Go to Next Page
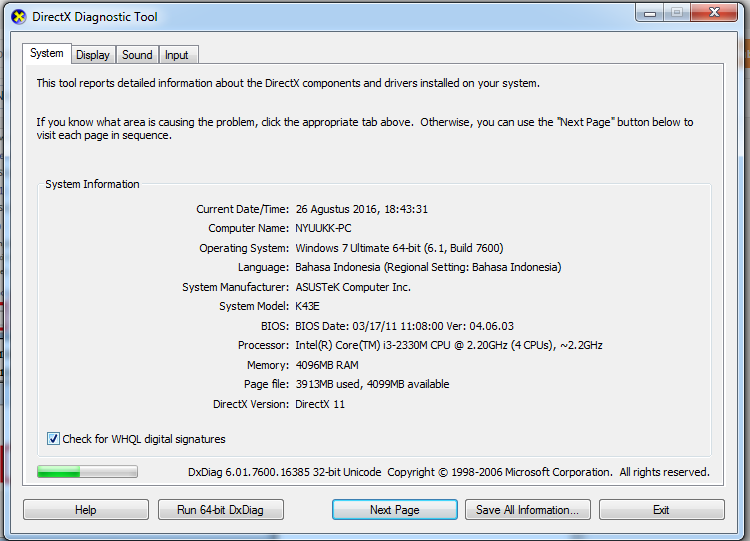750x541 pixels. pos(395,510)
